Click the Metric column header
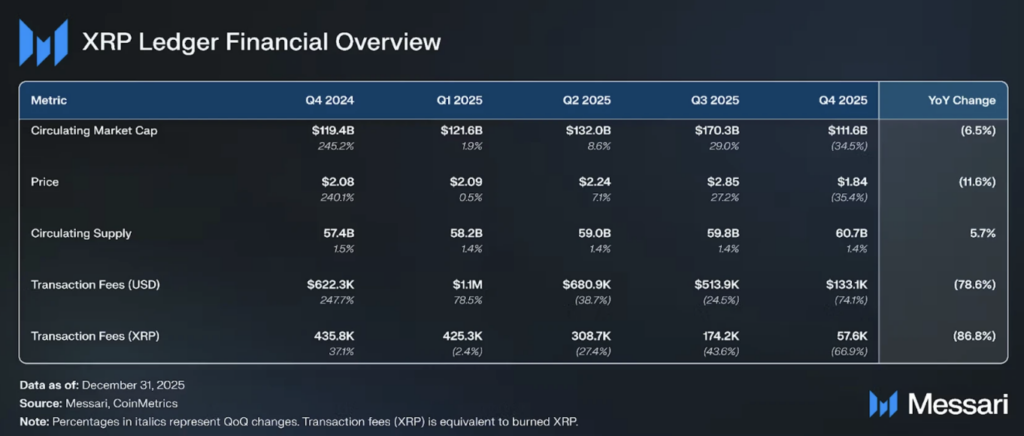The width and height of the screenshot is (1024, 436). click(50, 101)
